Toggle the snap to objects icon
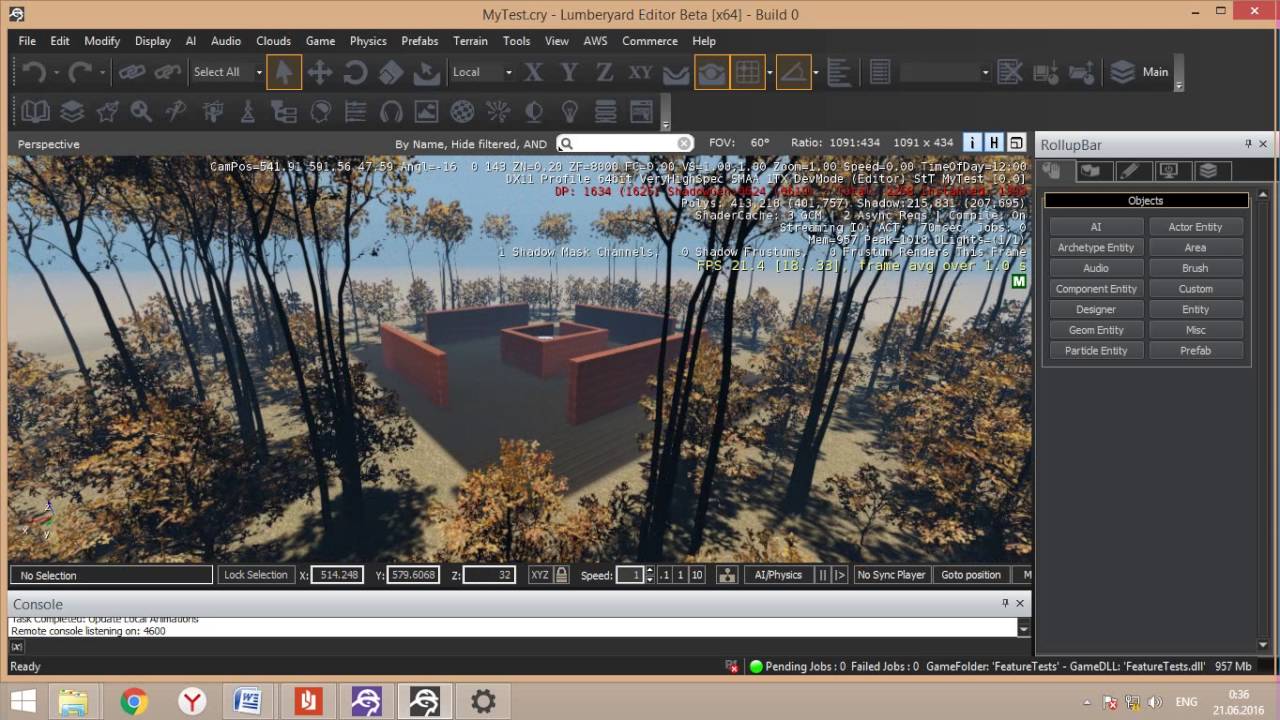Screen dimensions: 1280x720 point(712,72)
